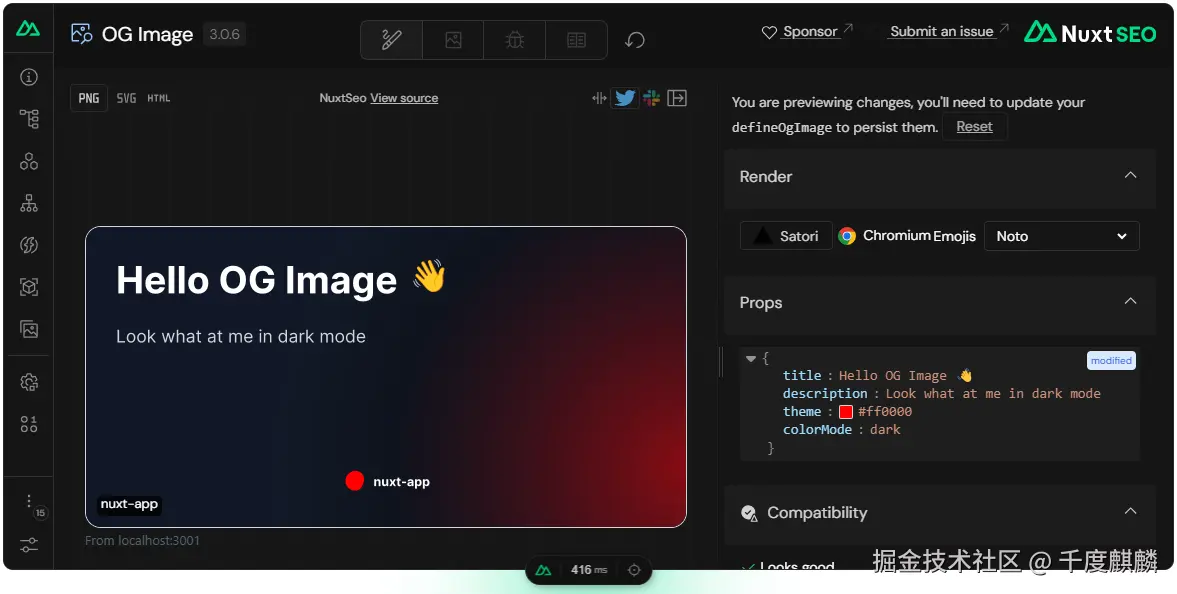The height and width of the screenshot is (594, 1177).
Task: Click the 416 ms render time badge
Action: click(588, 569)
